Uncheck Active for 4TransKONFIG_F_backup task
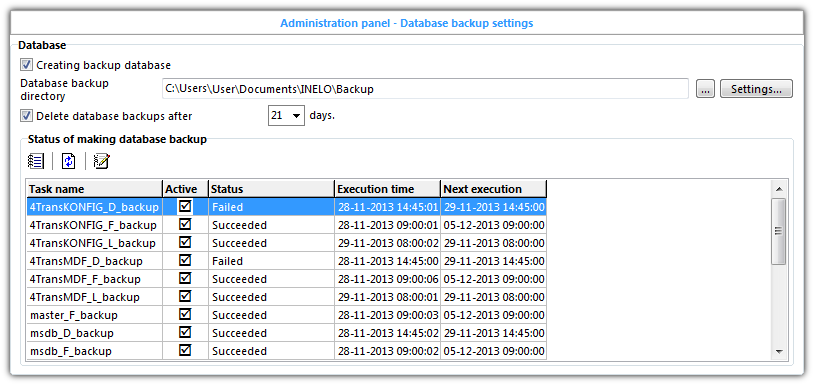814x385 pixels. (185, 225)
